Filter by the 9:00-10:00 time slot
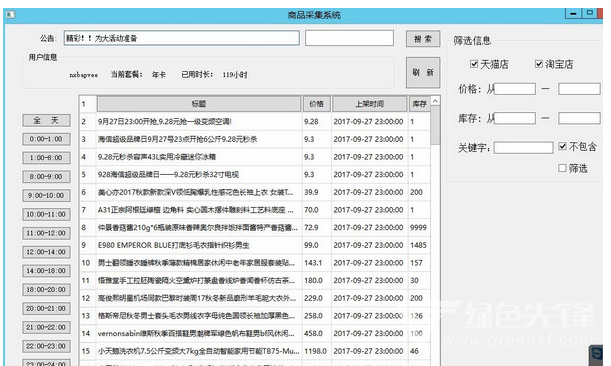The width and height of the screenshot is (611, 366). click(46, 195)
